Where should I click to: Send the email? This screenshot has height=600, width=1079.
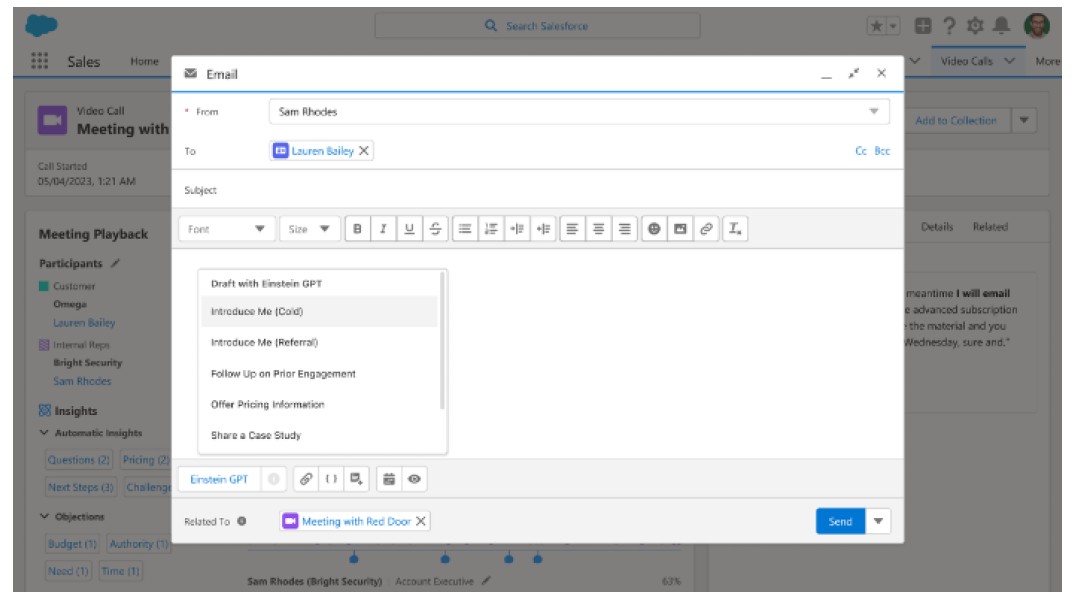pos(839,522)
